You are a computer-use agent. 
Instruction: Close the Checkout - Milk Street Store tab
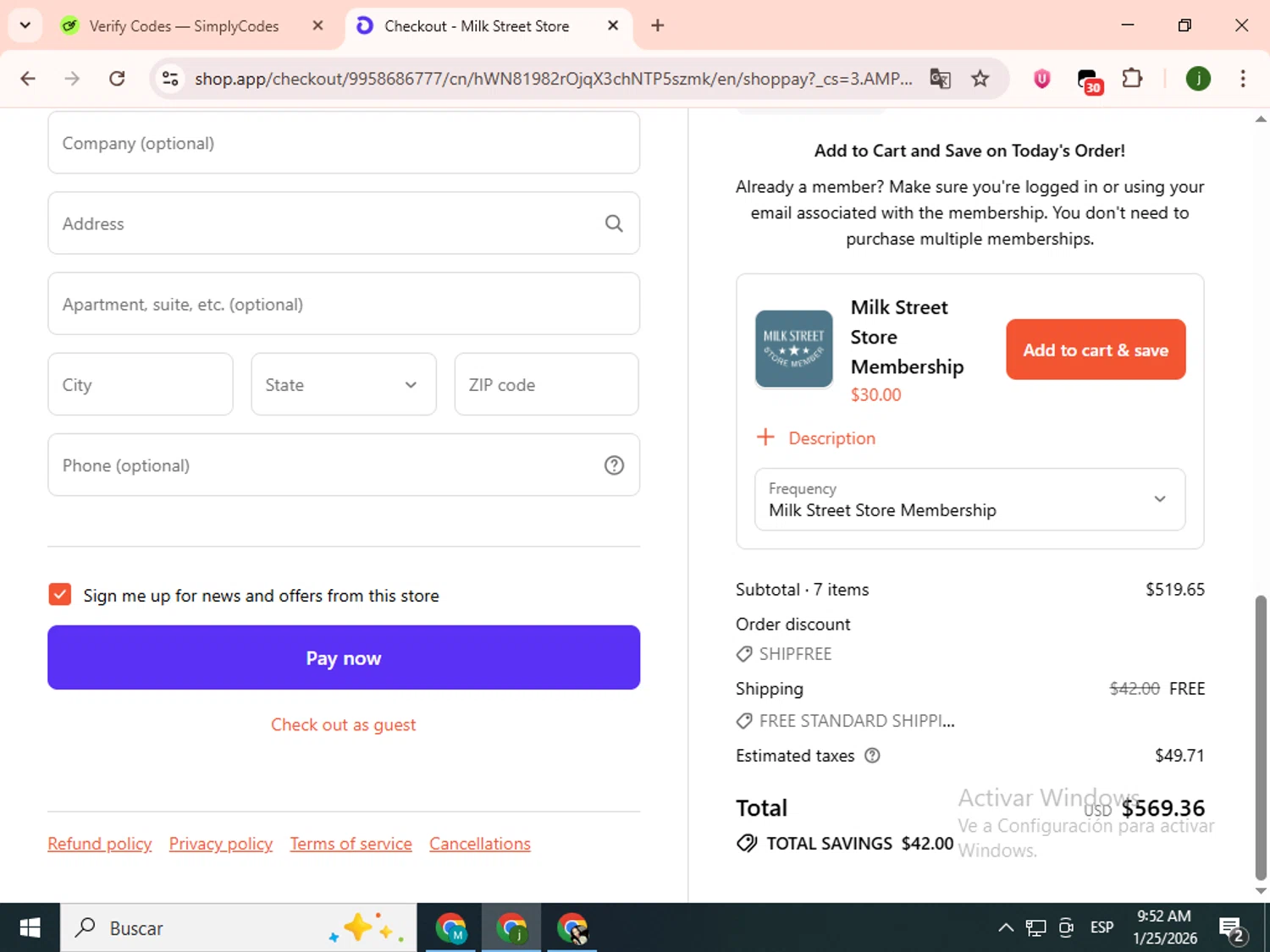click(x=613, y=25)
